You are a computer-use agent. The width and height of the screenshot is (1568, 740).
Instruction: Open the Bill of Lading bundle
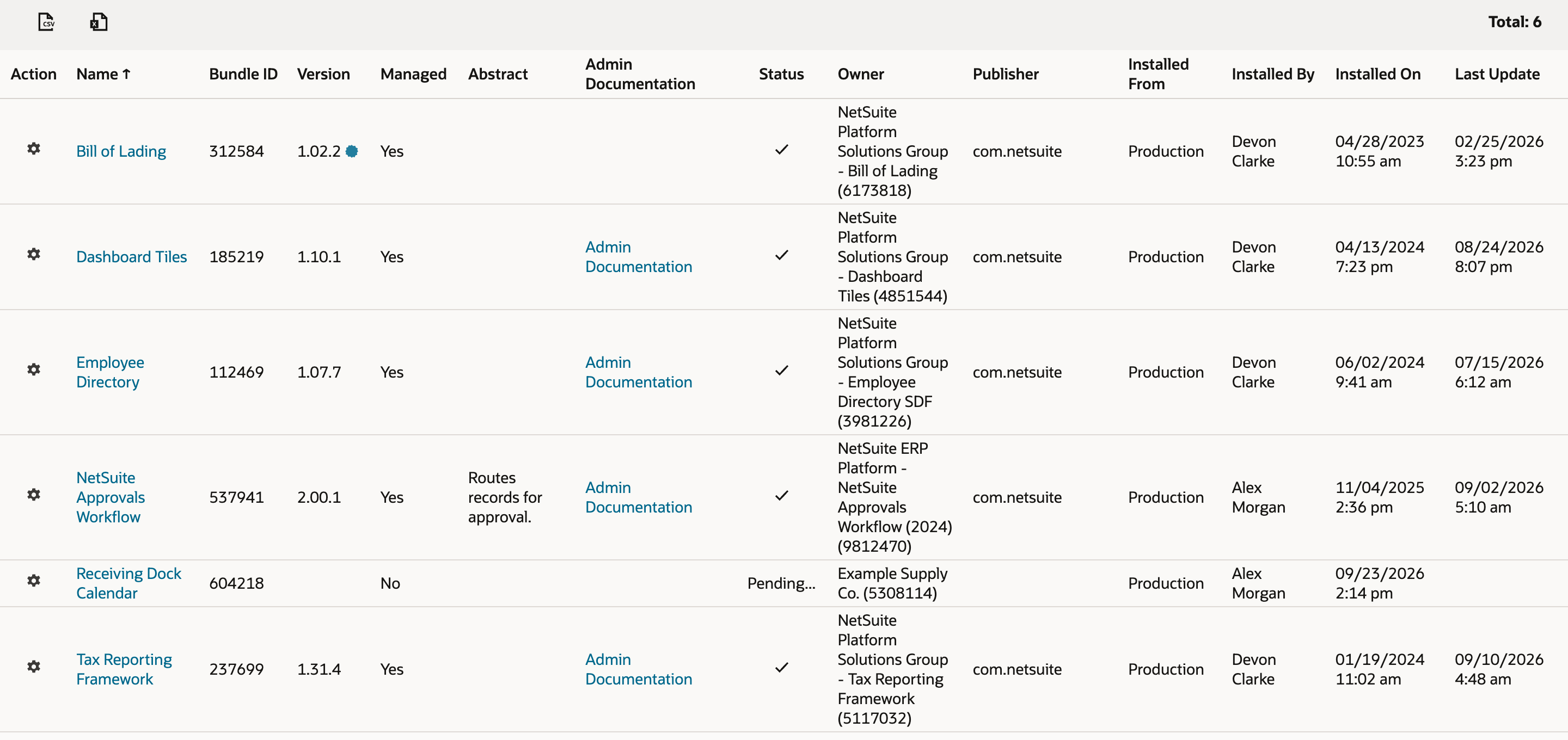[121, 151]
